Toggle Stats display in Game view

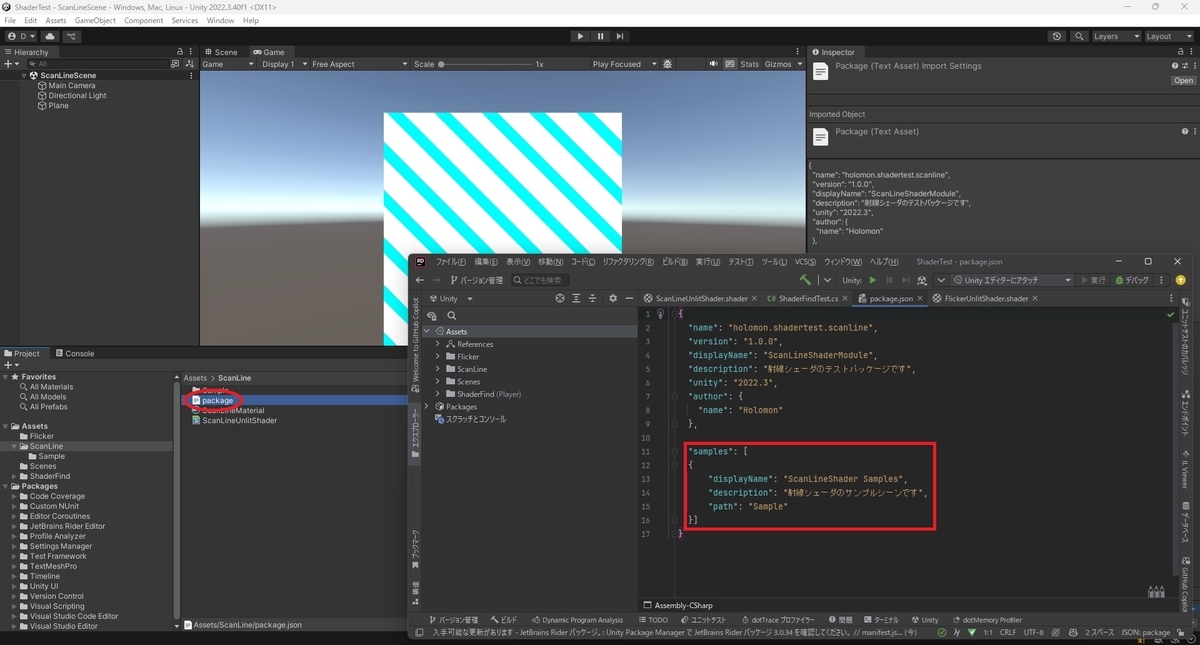pyautogui.click(x=749, y=63)
